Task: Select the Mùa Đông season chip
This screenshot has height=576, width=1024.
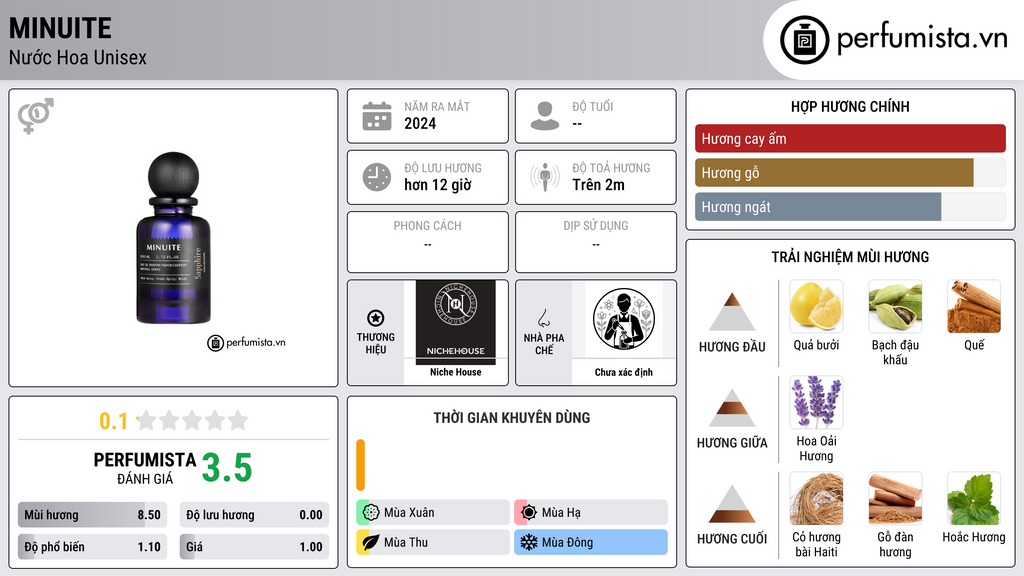Action: click(x=591, y=542)
